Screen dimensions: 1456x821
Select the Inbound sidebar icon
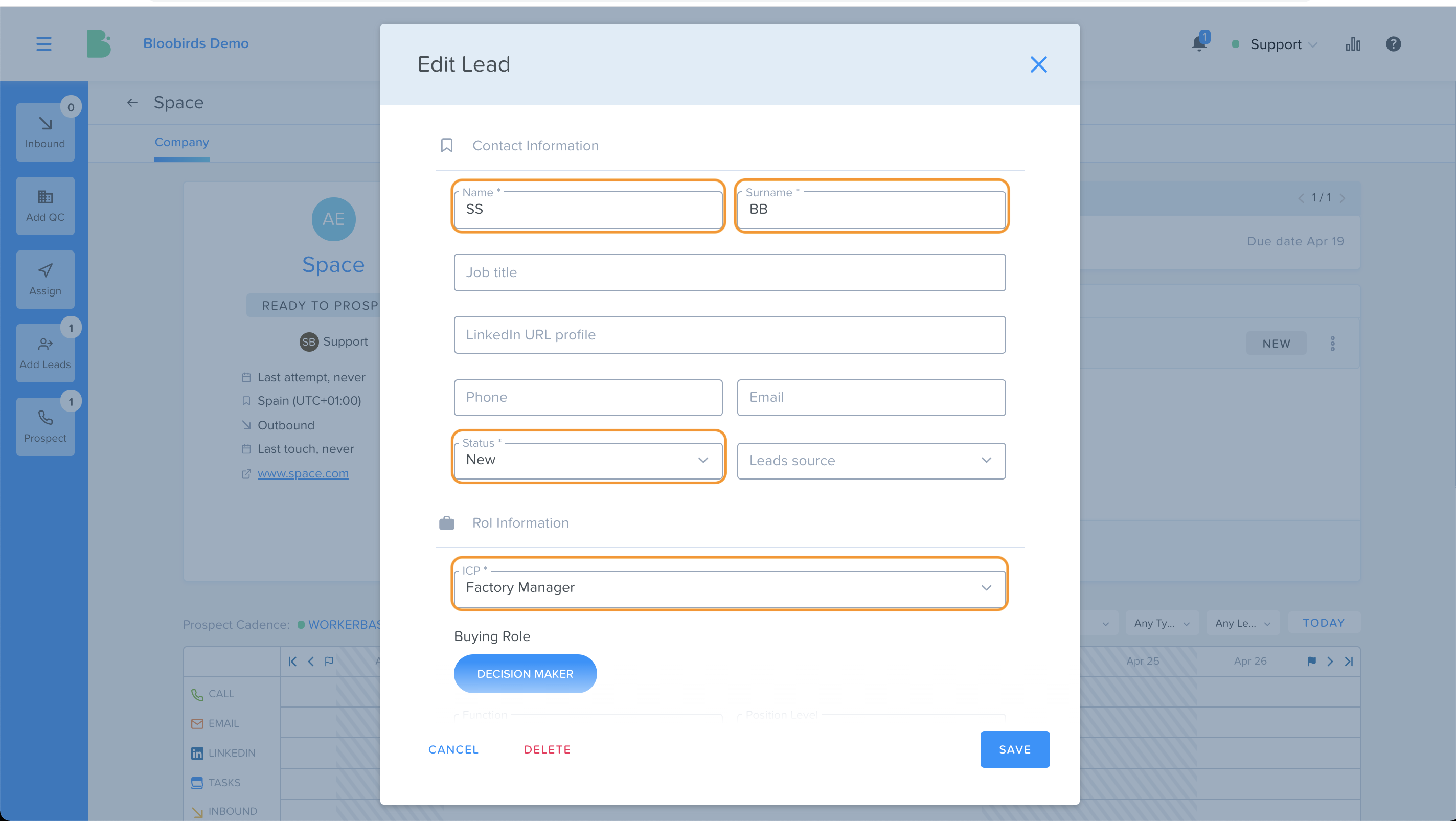(x=45, y=132)
